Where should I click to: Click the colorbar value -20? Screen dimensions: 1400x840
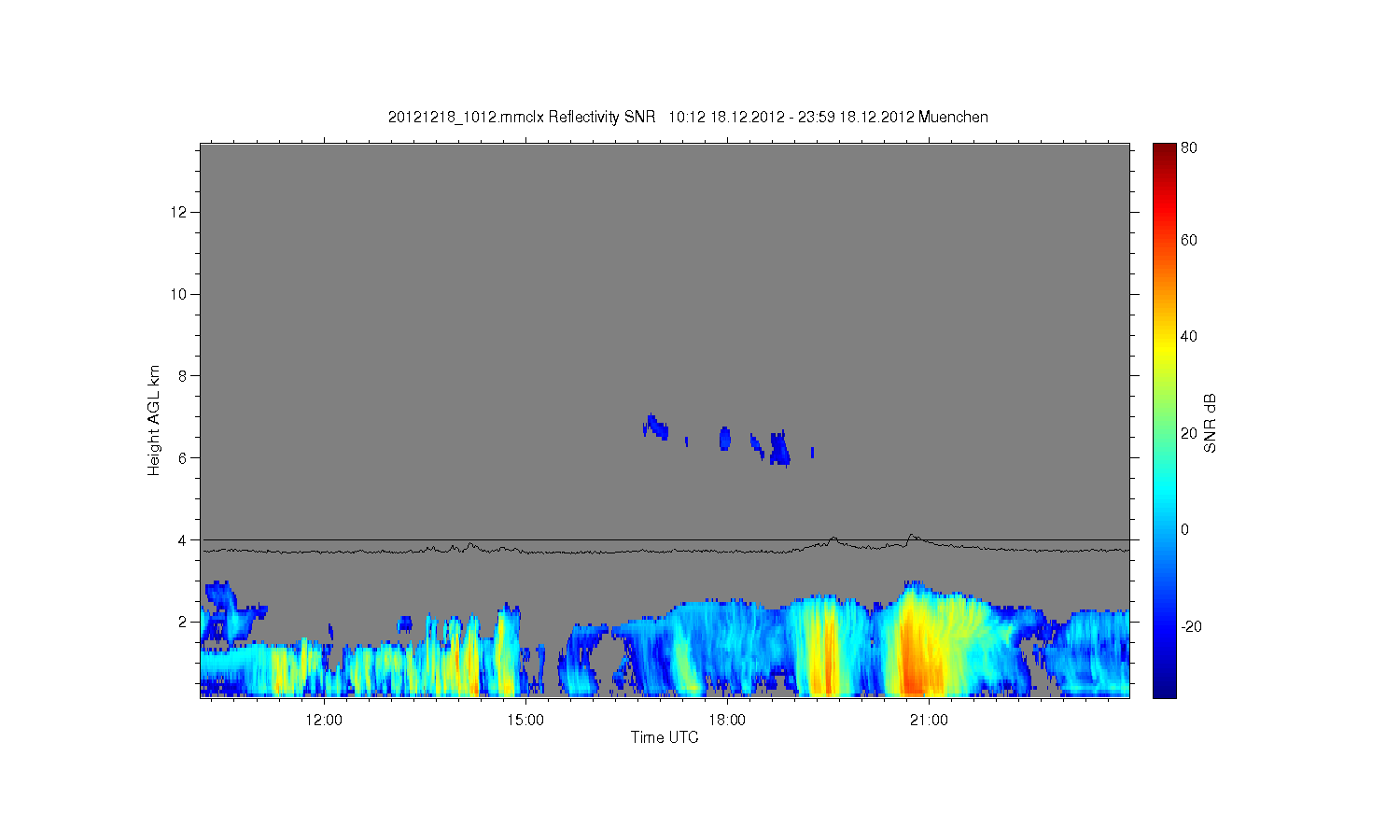(1191, 626)
